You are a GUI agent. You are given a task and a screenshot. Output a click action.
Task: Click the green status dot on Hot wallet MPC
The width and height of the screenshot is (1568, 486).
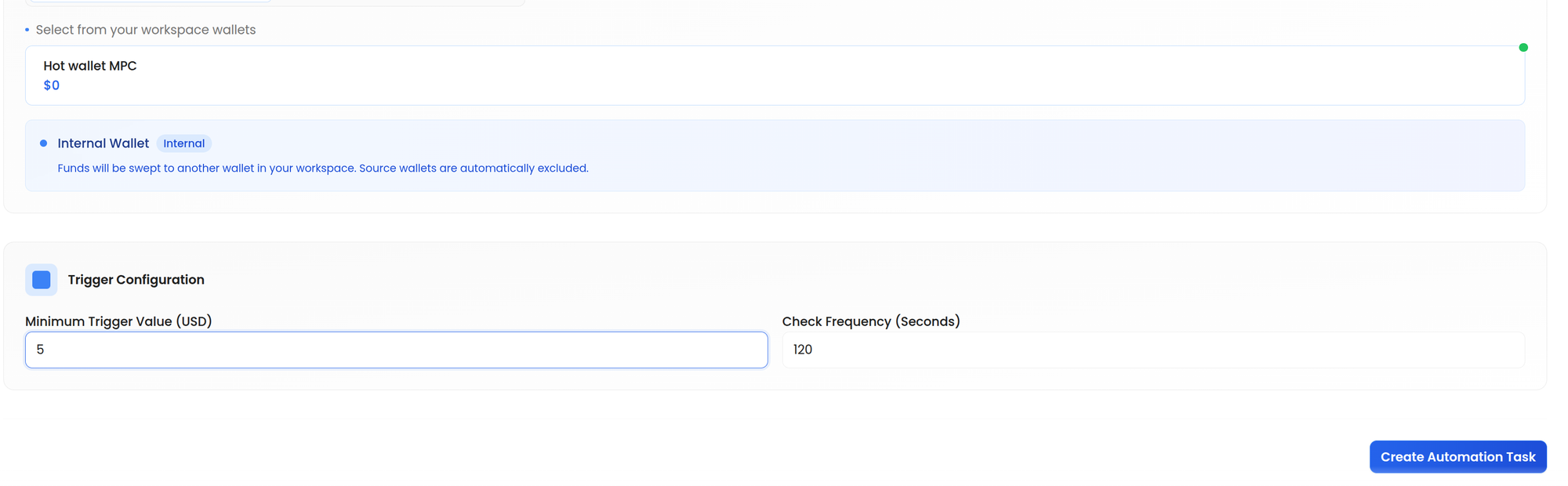click(x=1523, y=48)
